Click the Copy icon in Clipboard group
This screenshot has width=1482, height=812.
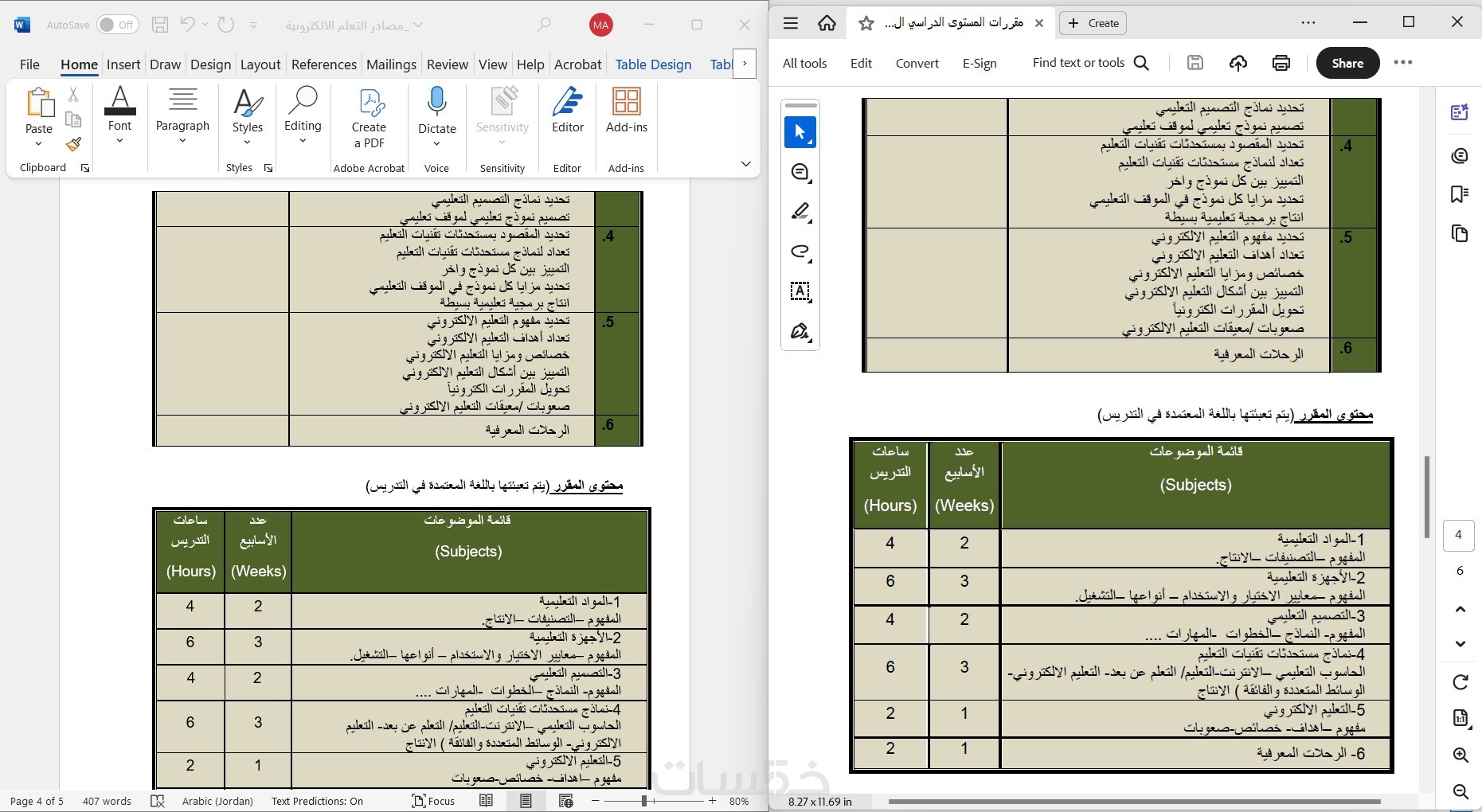(x=73, y=119)
